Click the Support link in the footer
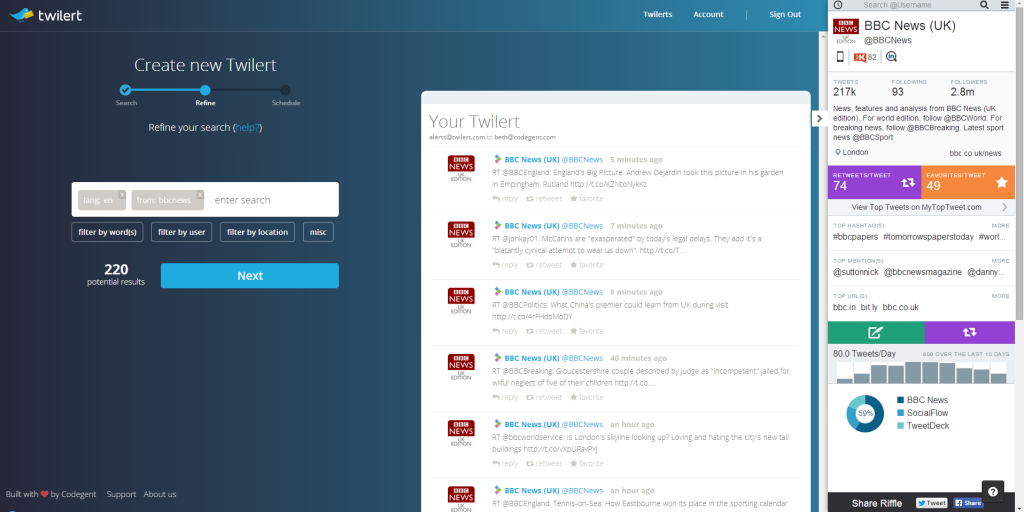 121,494
